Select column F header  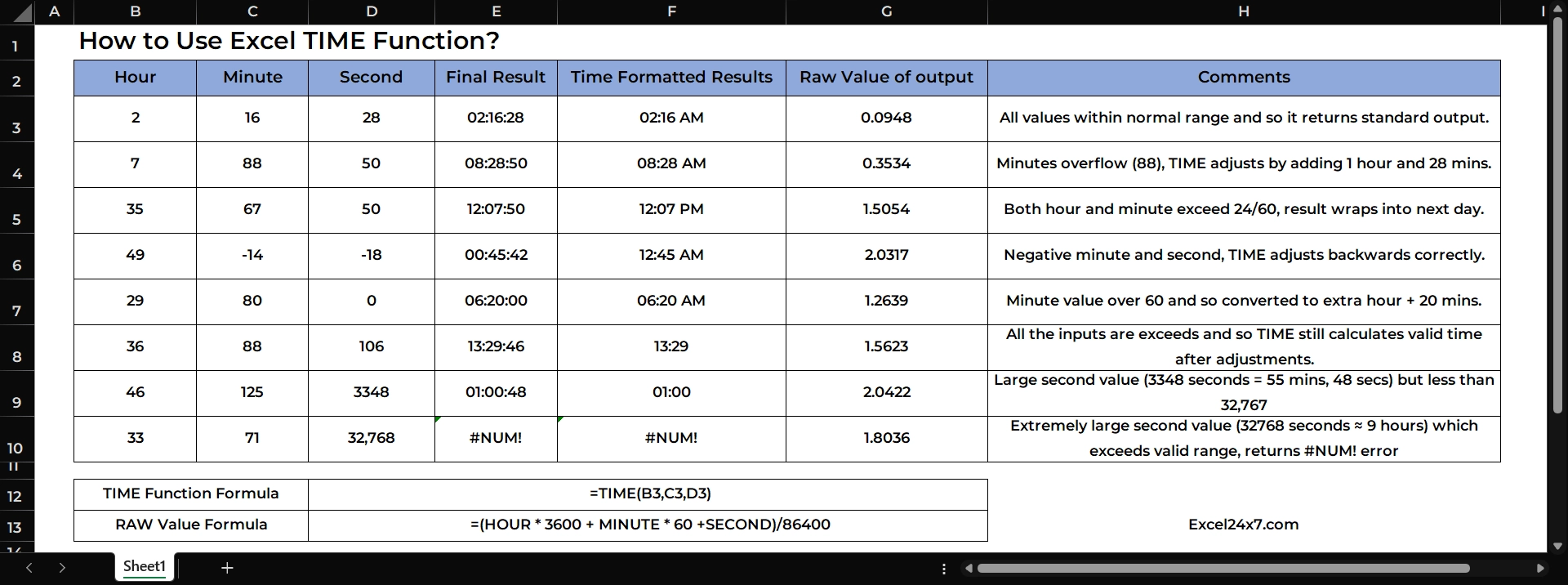[x=672, y=11]
